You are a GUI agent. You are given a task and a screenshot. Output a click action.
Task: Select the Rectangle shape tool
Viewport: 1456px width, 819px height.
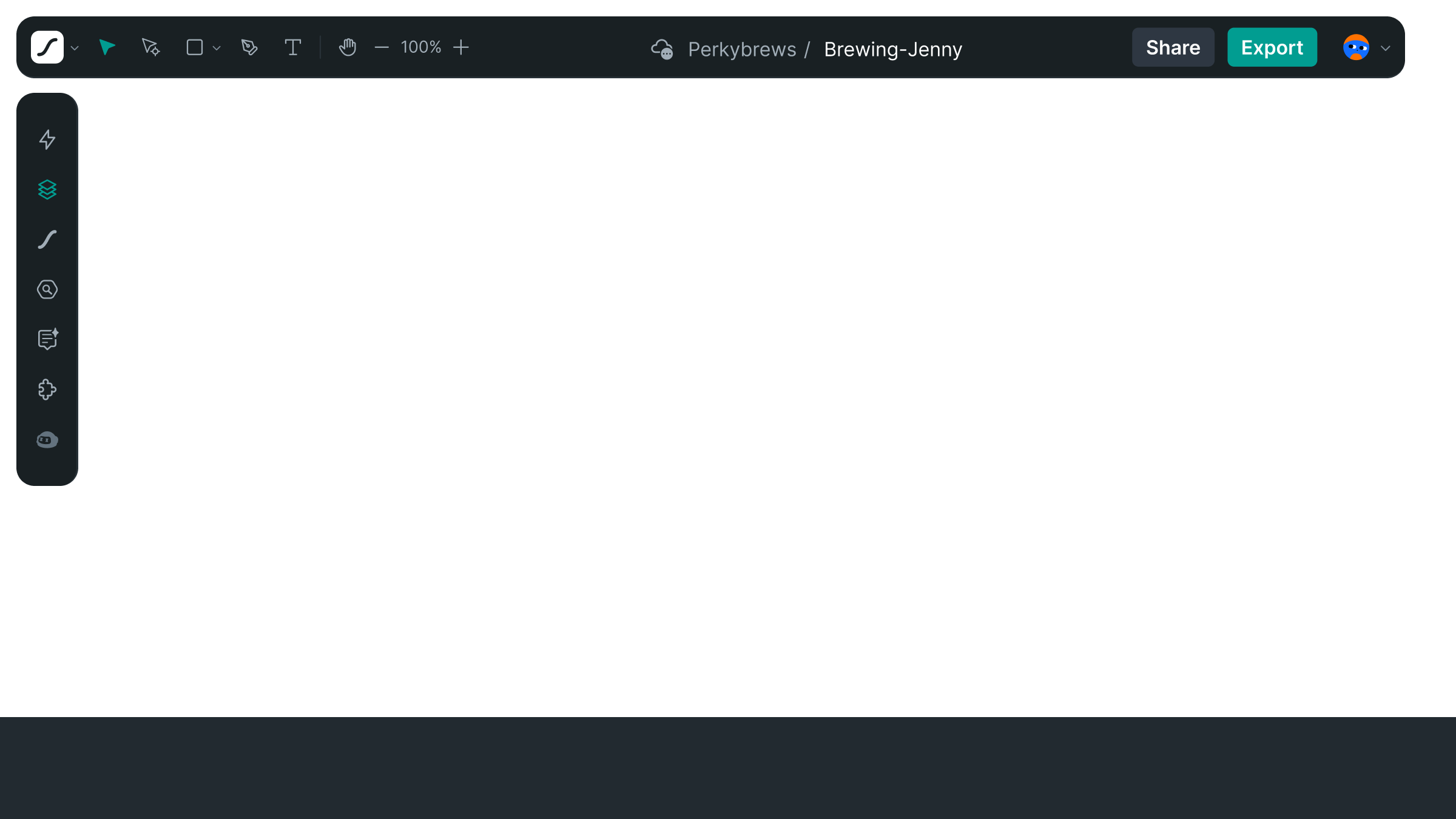point(194,47)
